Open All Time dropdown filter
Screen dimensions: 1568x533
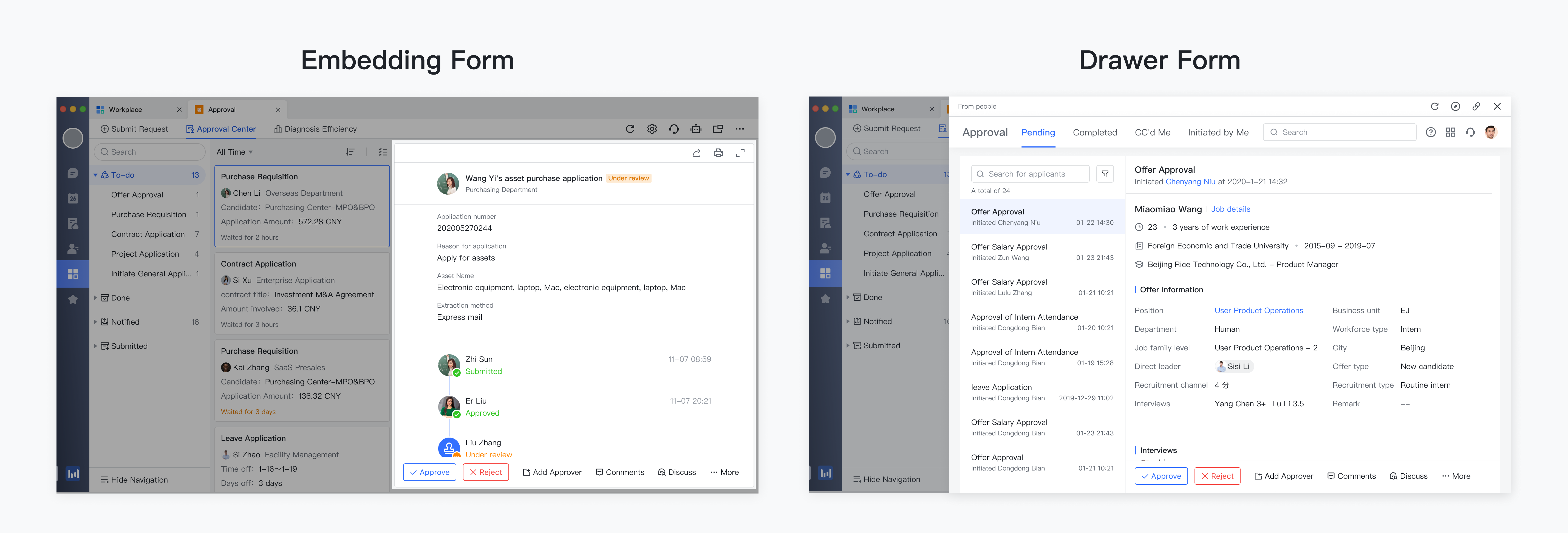[x=234, y=152]
